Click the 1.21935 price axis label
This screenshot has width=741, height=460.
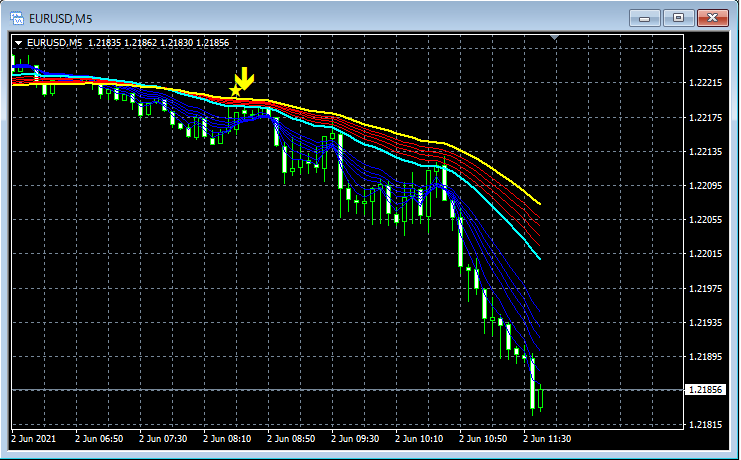click(x=706, y=322)
